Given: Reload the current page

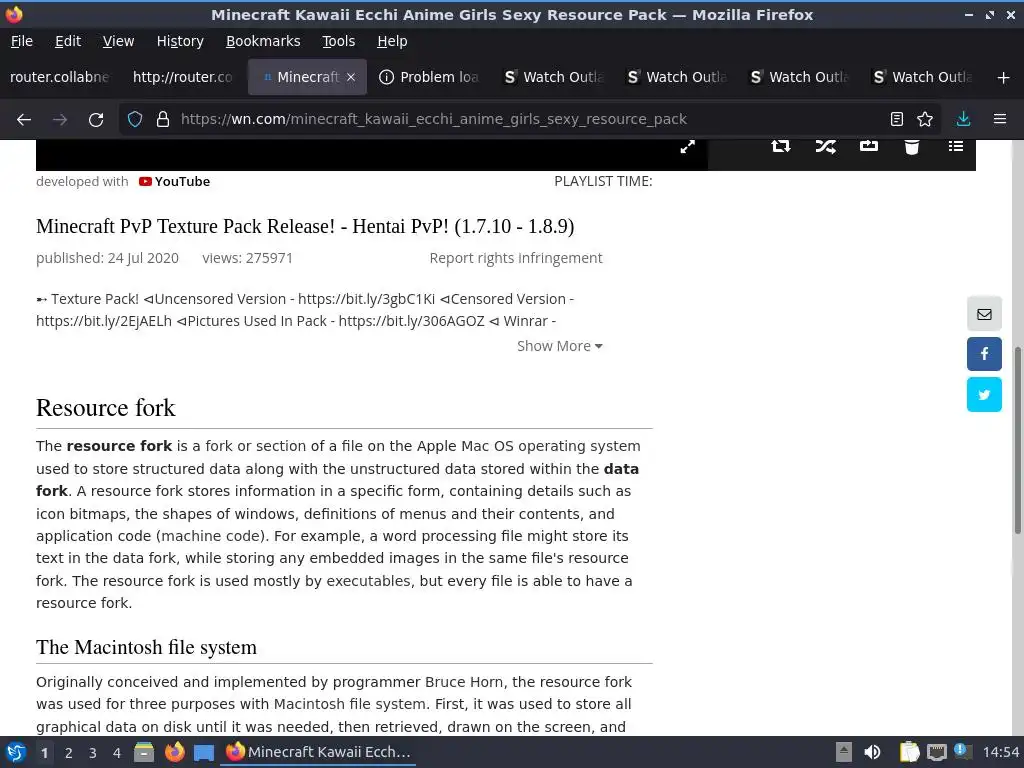Looking at the screenshot, I should (x=96, y=120).
